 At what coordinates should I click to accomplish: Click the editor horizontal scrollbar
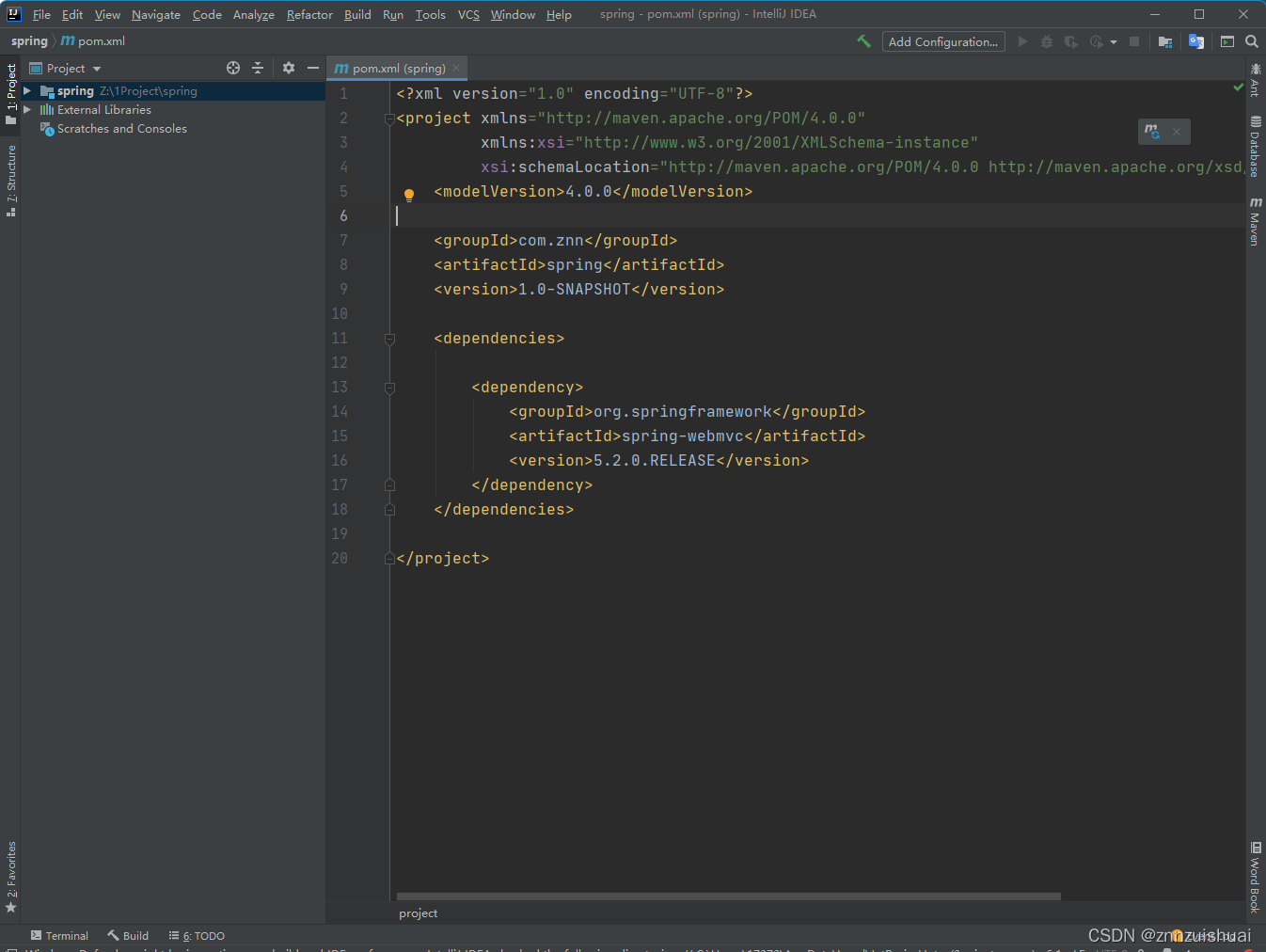pos(729,896)
